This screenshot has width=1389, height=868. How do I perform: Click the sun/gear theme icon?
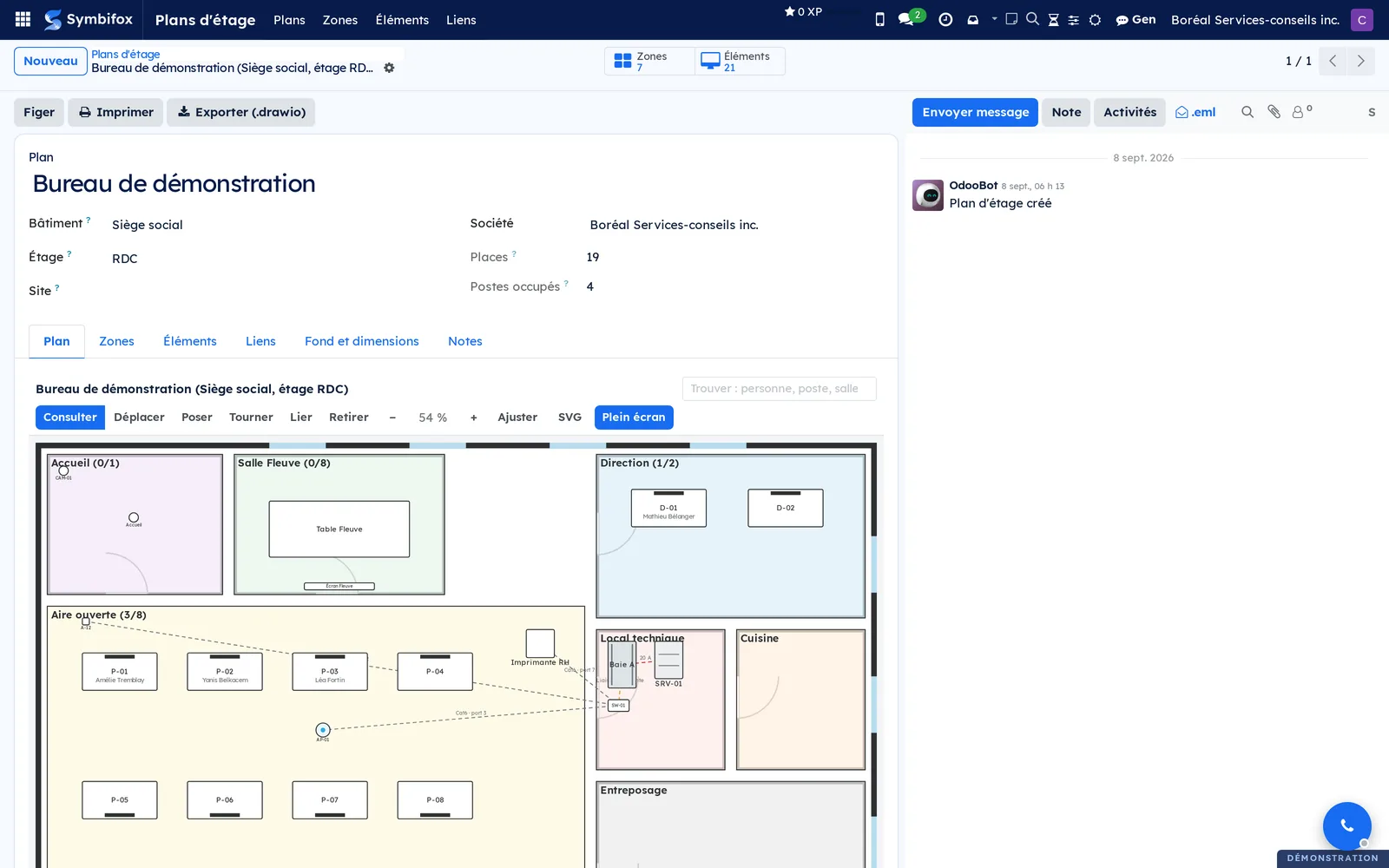point(1095,19)
